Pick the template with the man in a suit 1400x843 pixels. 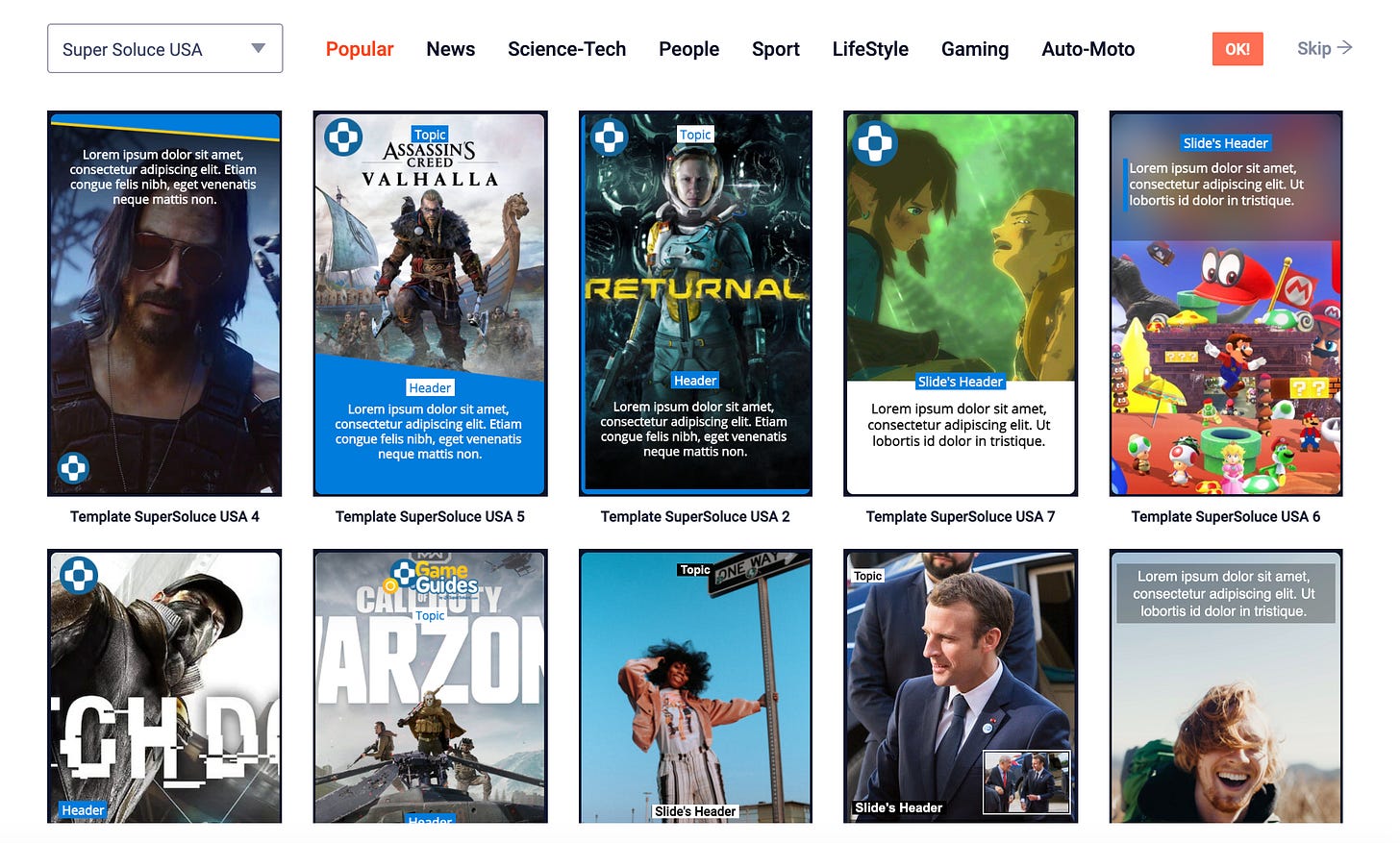point(961,686)
